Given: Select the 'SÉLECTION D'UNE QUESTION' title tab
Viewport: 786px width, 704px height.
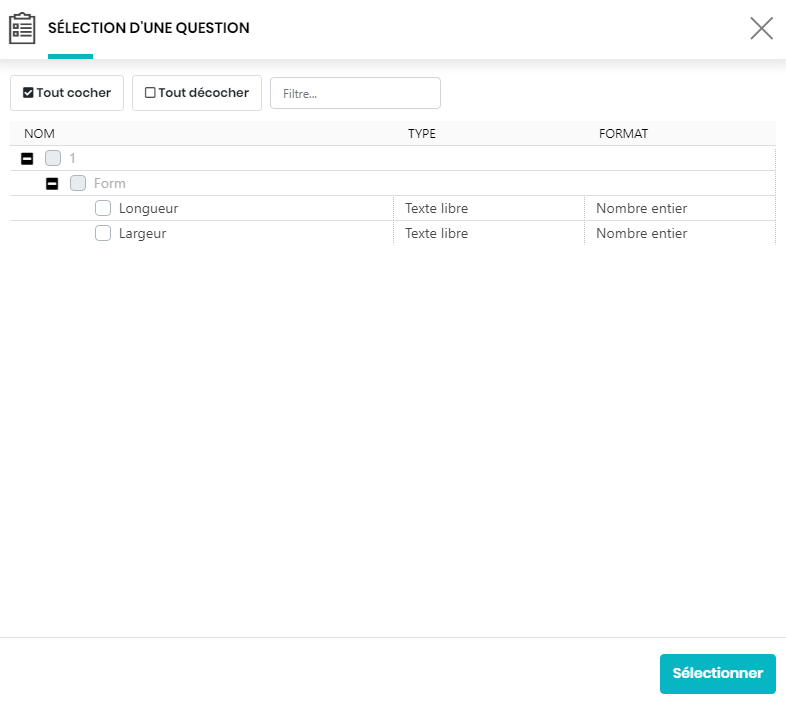Looking at the screenshot, I should click(x=149, y=28).
